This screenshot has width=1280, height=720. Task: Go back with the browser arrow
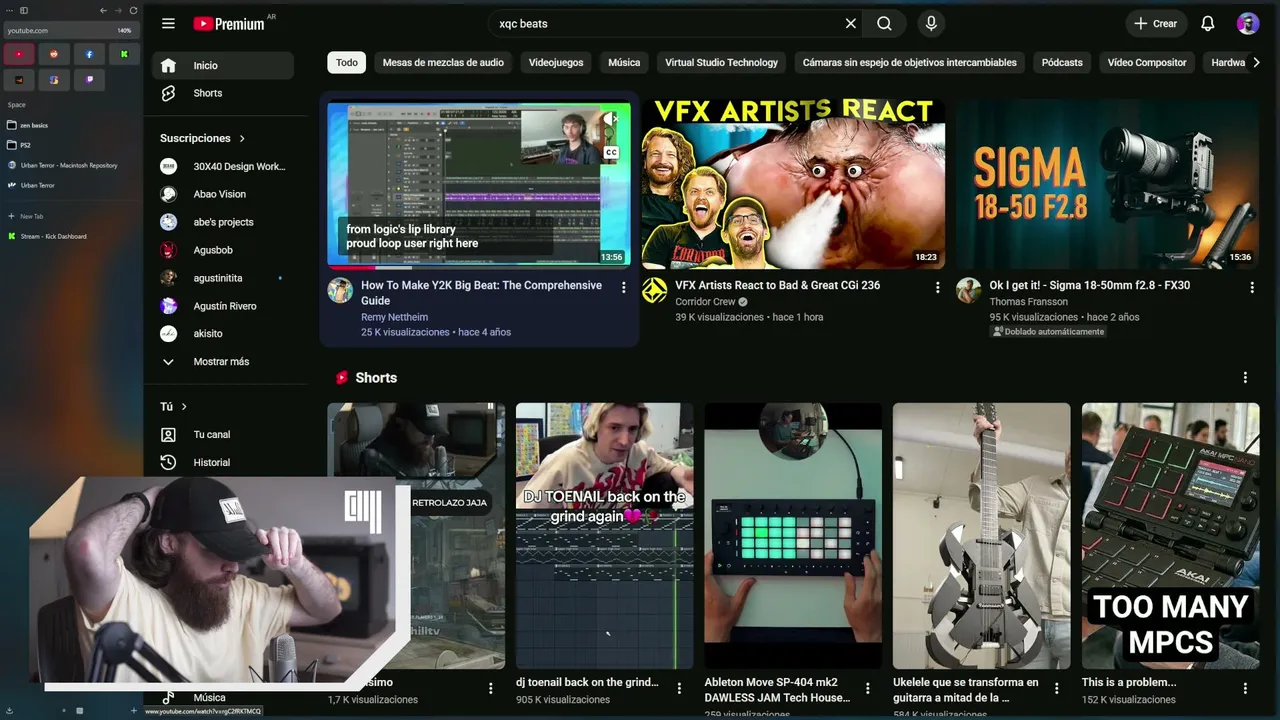coord(104,10)
